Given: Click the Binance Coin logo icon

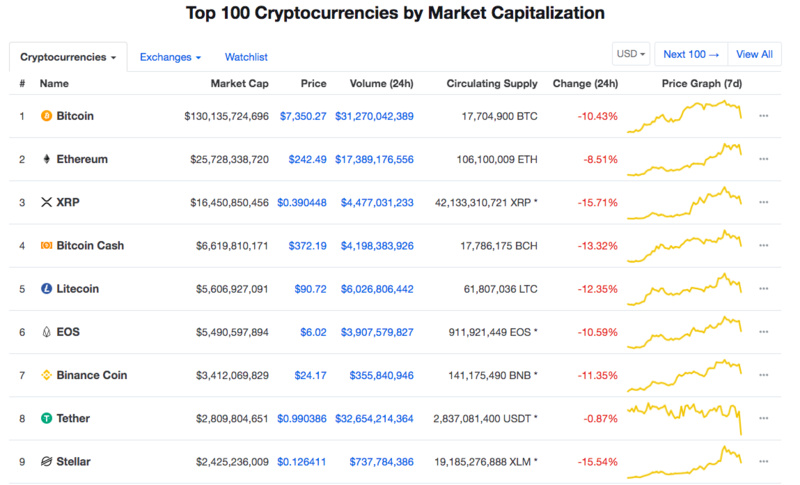Looking at the screenshot, I should coord(46,375).
